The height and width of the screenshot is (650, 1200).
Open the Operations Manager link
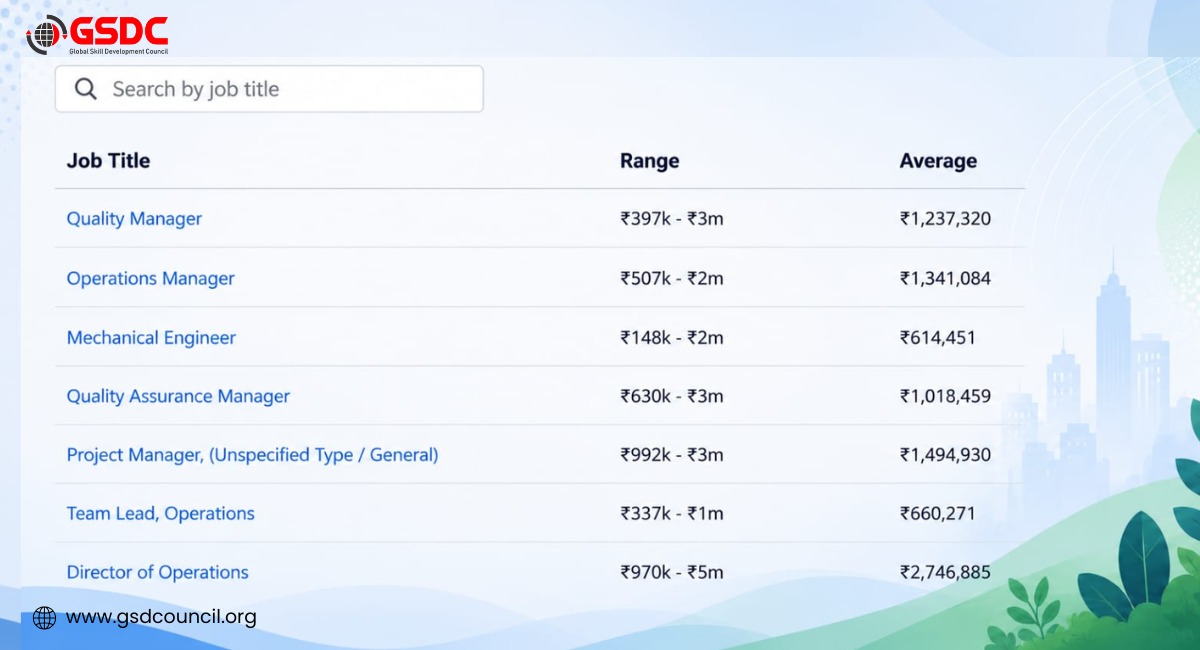click(150, 278)
